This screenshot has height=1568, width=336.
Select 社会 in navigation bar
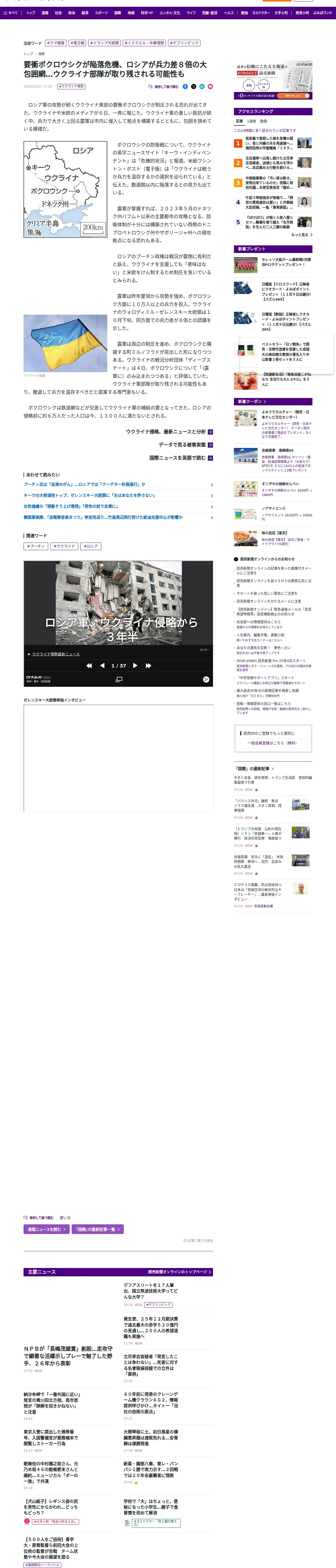[59, 13]
